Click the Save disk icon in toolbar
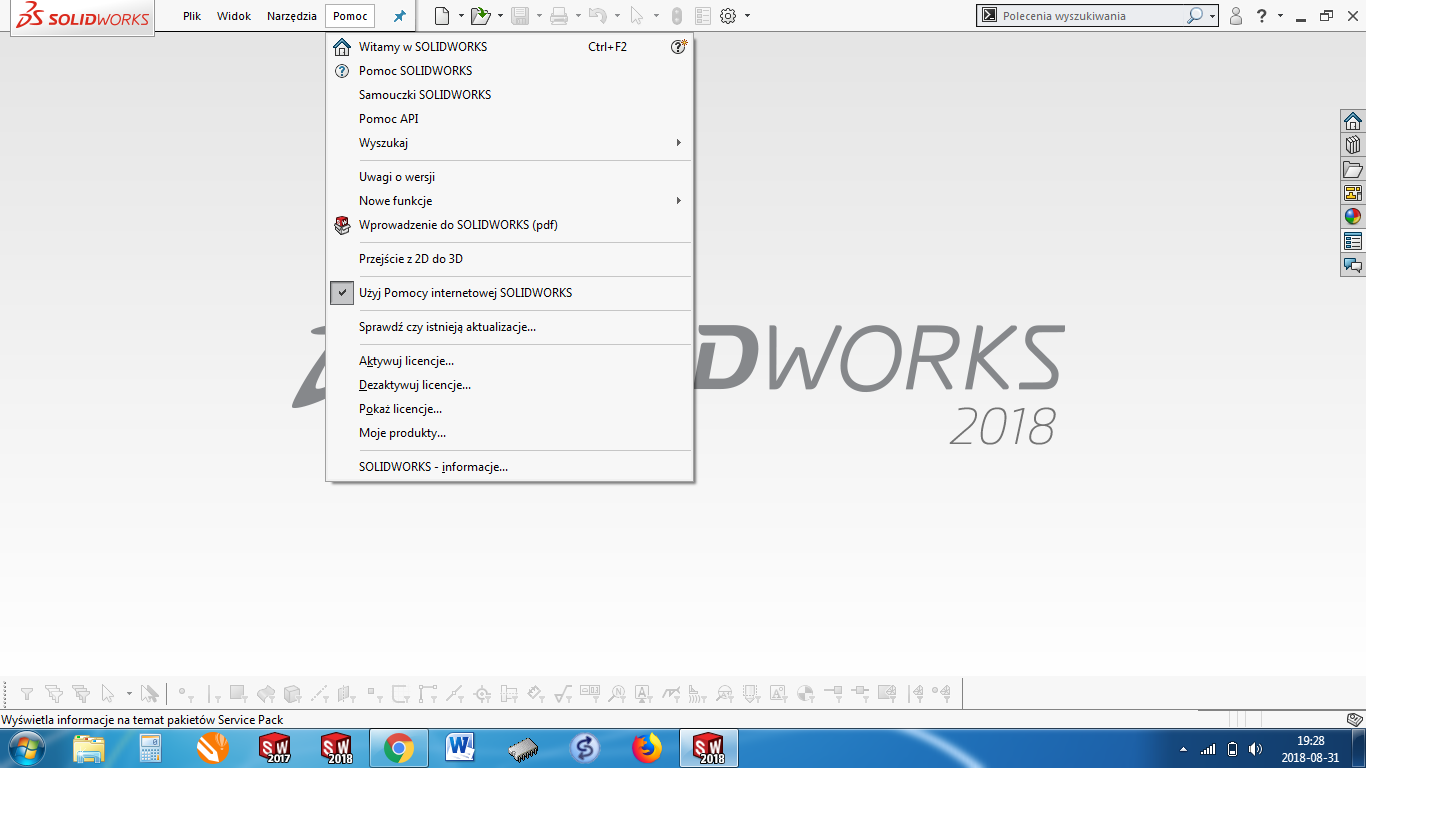 click(520, 16)
